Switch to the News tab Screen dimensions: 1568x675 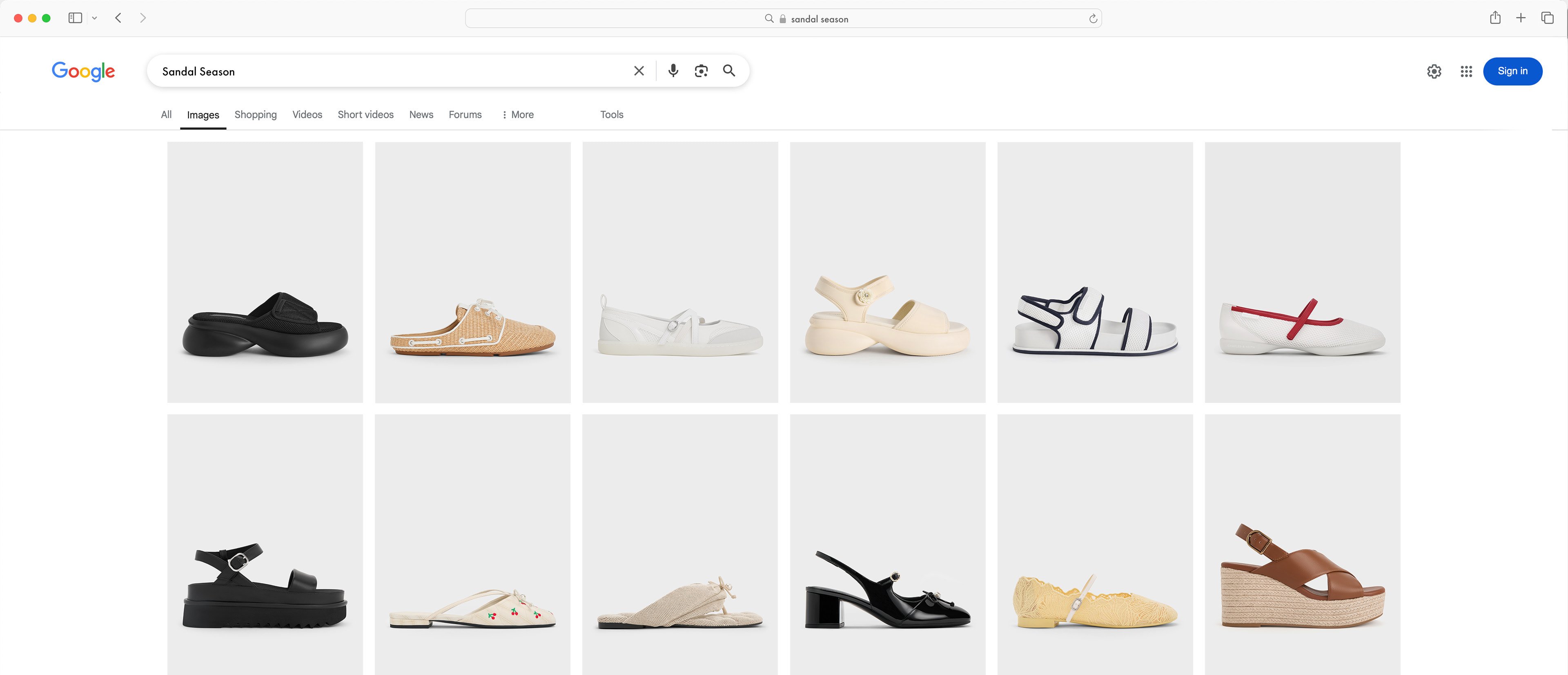(421, 114)
